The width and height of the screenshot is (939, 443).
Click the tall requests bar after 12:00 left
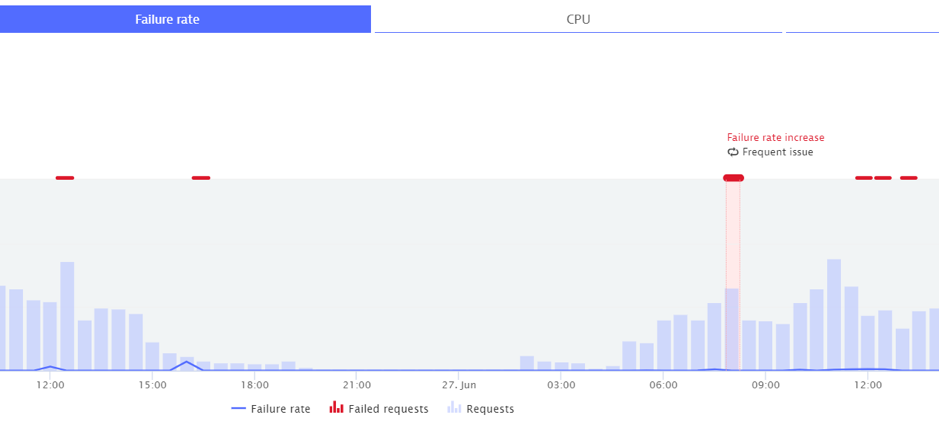coord(67,316)
